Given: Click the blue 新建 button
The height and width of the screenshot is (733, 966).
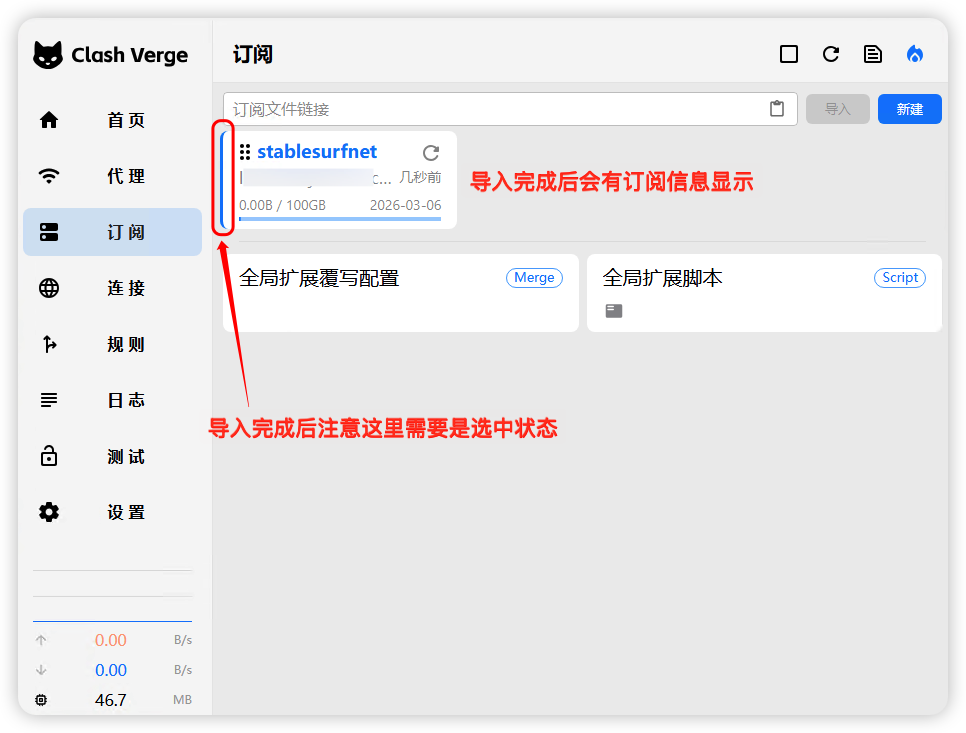Looking at the screenshot, I should click(x=909, y=109).
